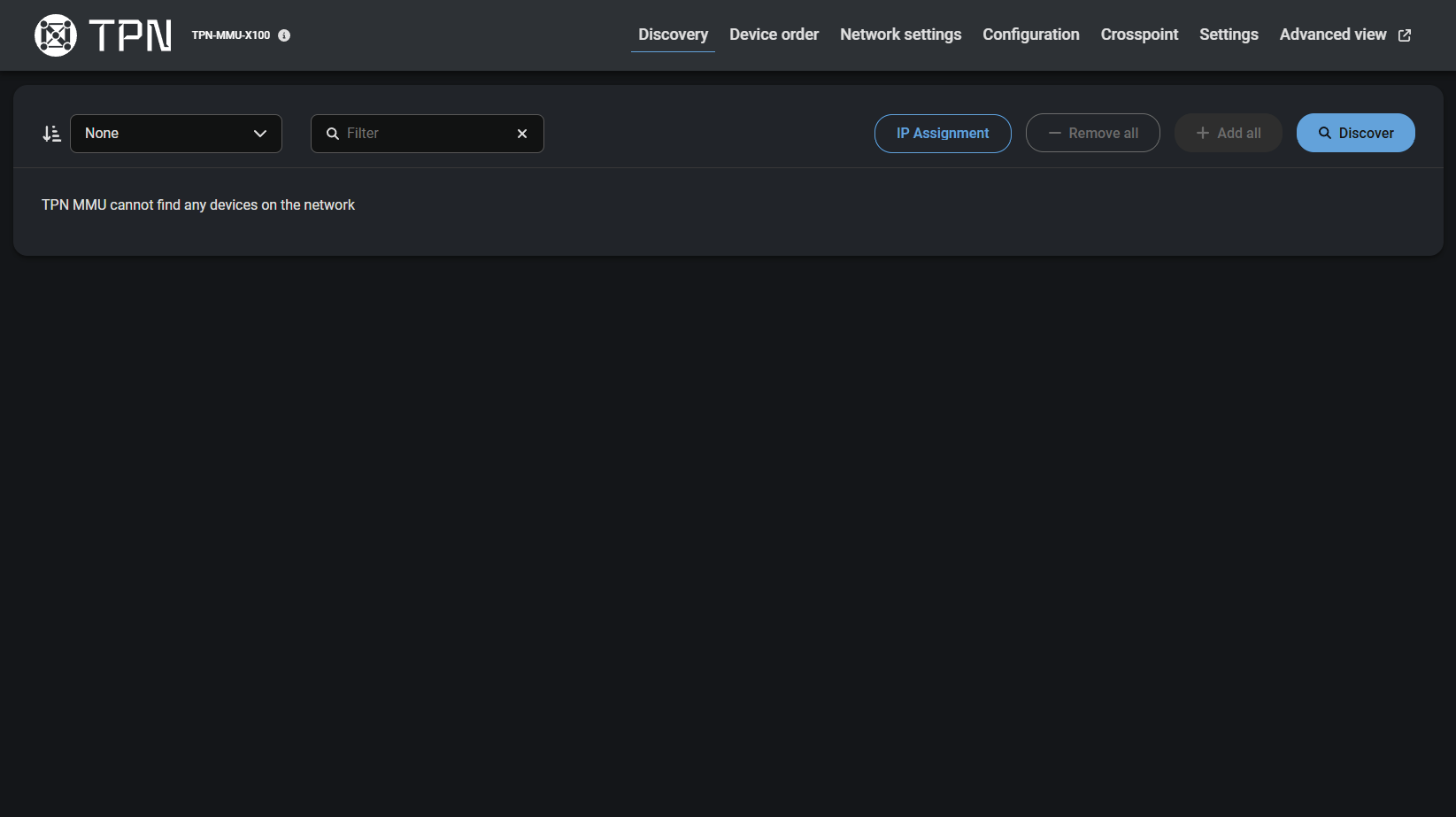The image size is (1456, 817).
Task: Start device search with Discover button
Action: coord(1356,133)
